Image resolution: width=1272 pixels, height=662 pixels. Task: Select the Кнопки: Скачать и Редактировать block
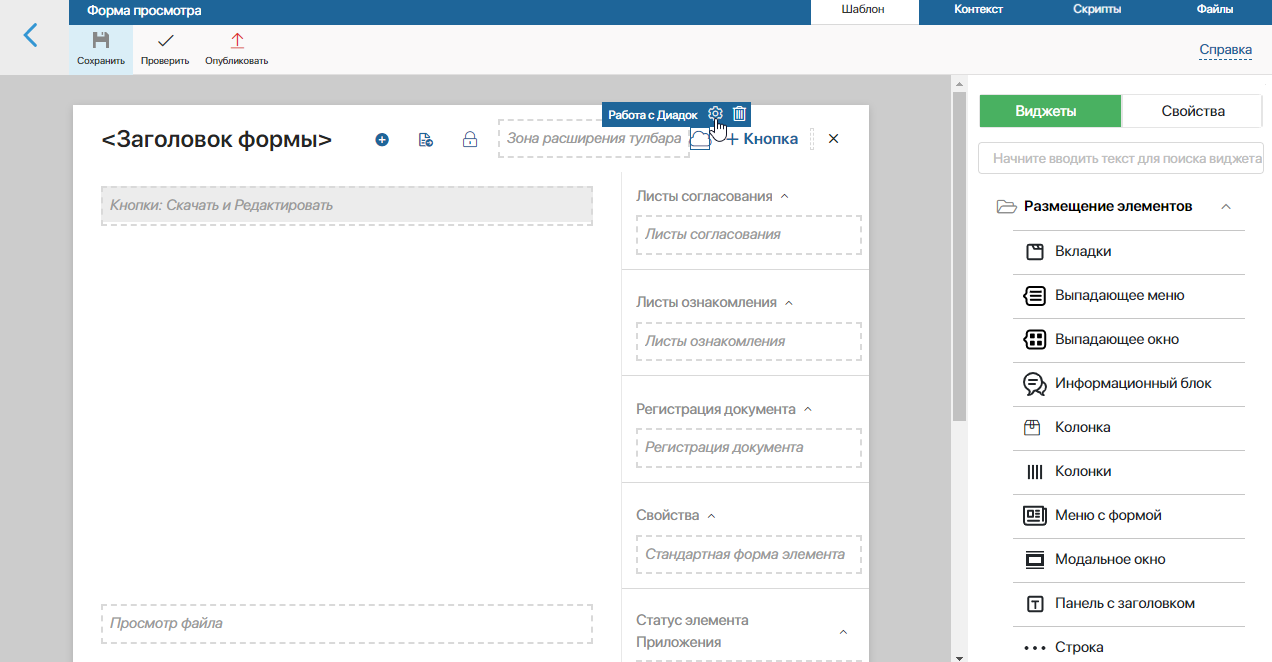coord(347,205)
